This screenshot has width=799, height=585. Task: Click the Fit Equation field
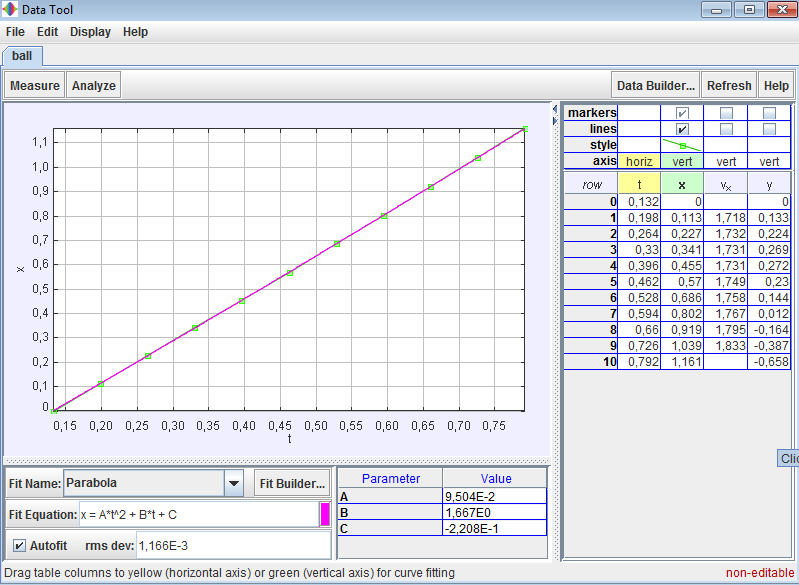[199, 515]
